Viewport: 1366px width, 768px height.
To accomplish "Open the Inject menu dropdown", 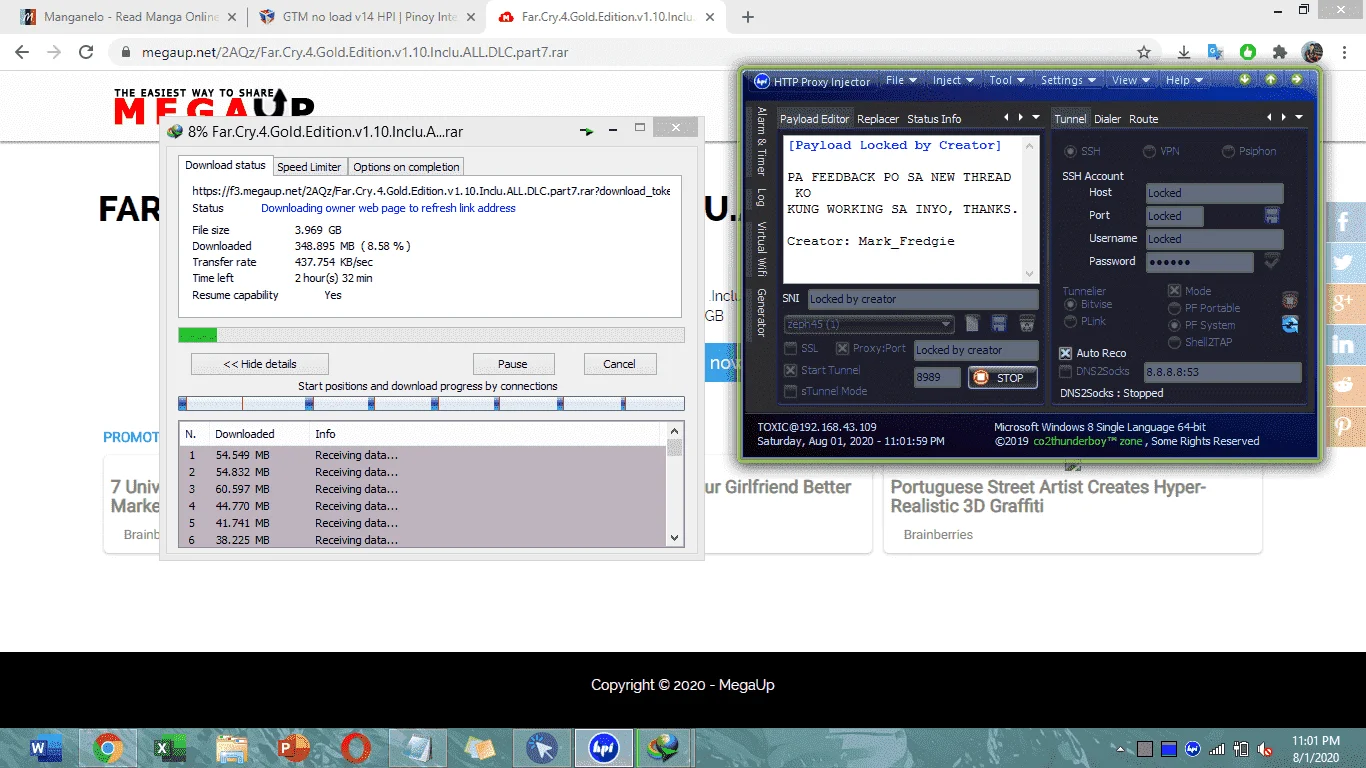I will [x=953, y=80].
